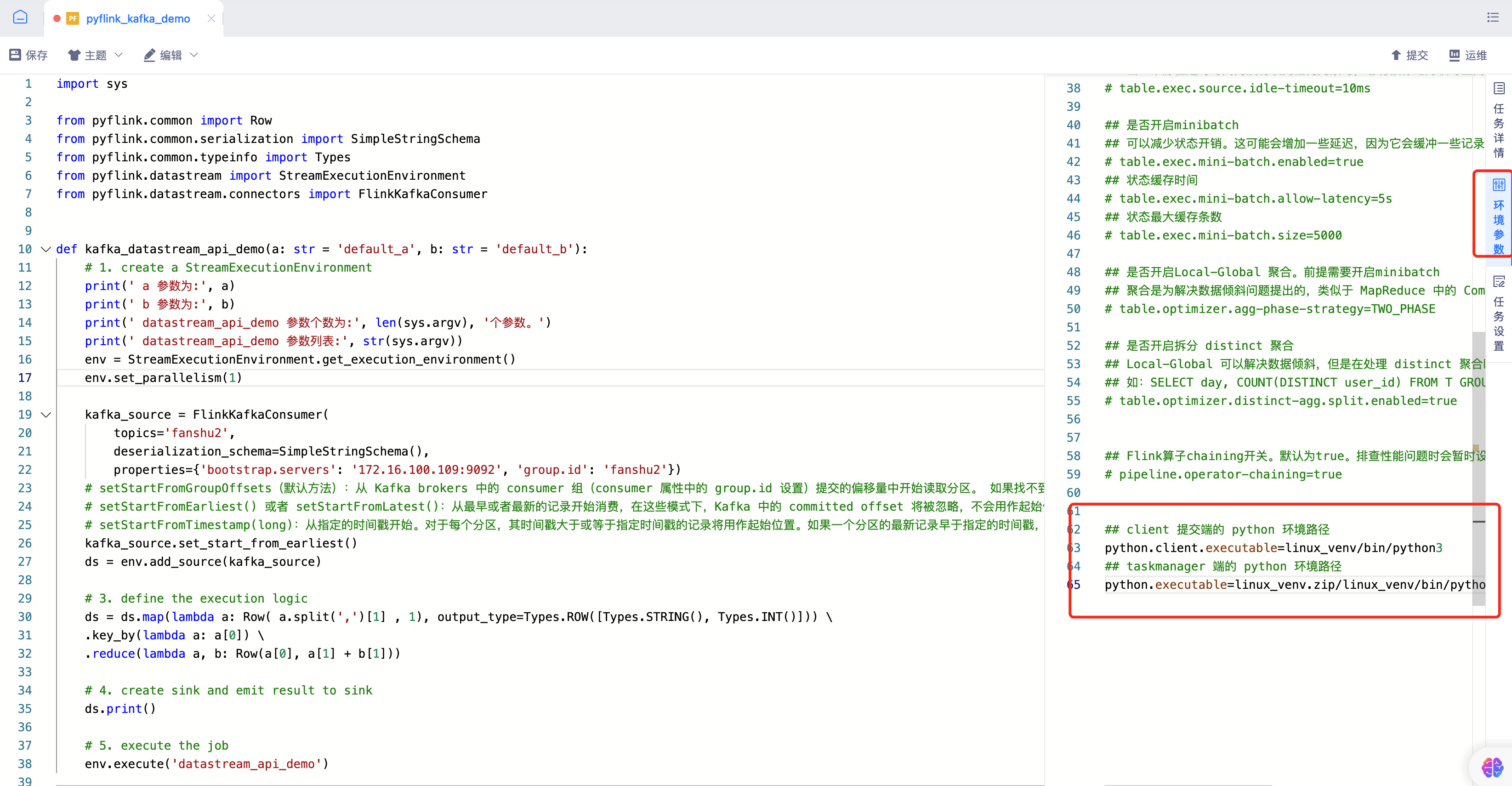Click 'python.executable=linux_venv.zip' parameter line
This screenshot has width=1512, height=786.
coord(1295,585)
